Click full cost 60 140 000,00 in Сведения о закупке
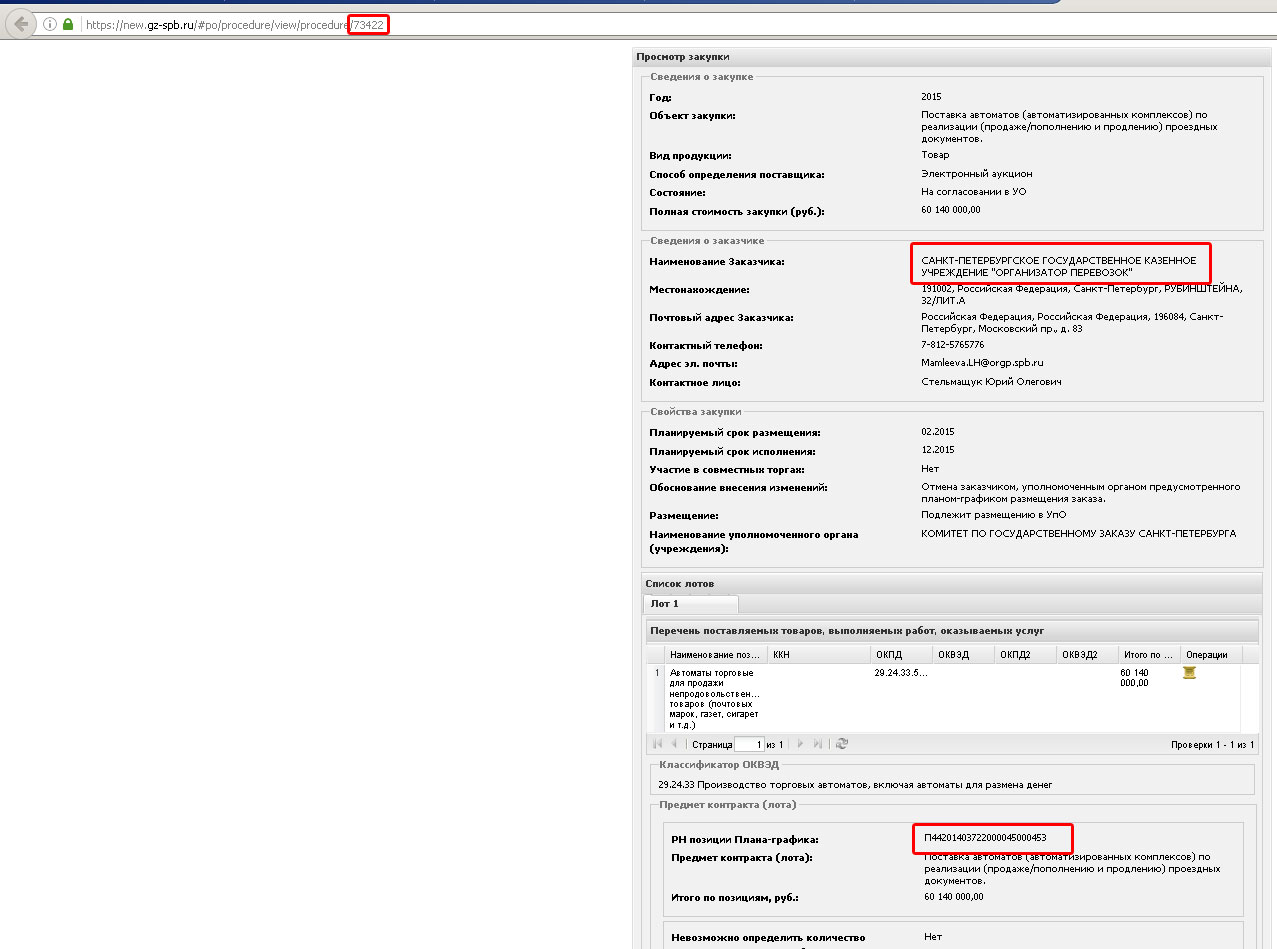Viewport: 1277px width, 949px height. click(951, 210)
